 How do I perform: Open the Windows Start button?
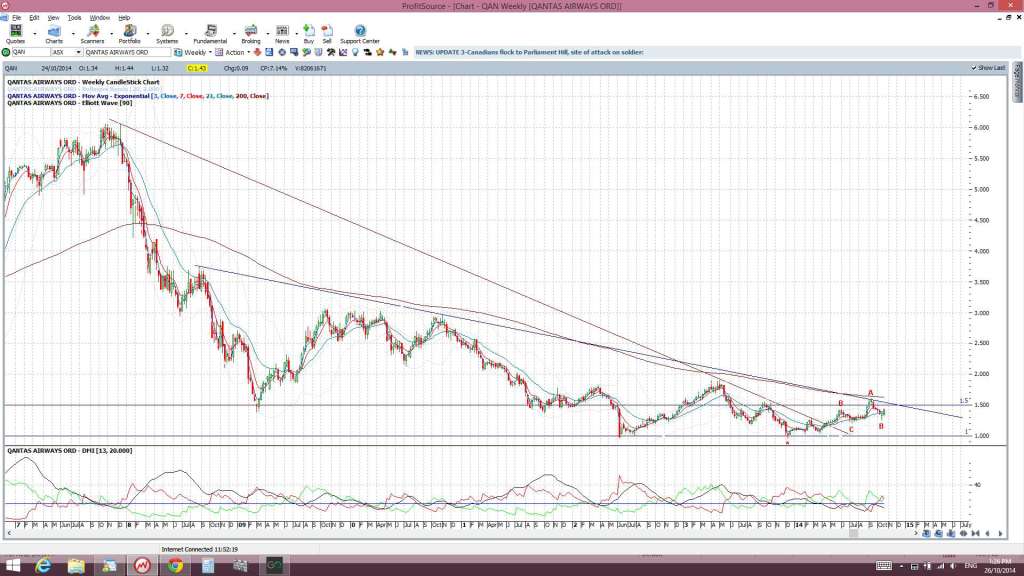click(x=12, y=566)
